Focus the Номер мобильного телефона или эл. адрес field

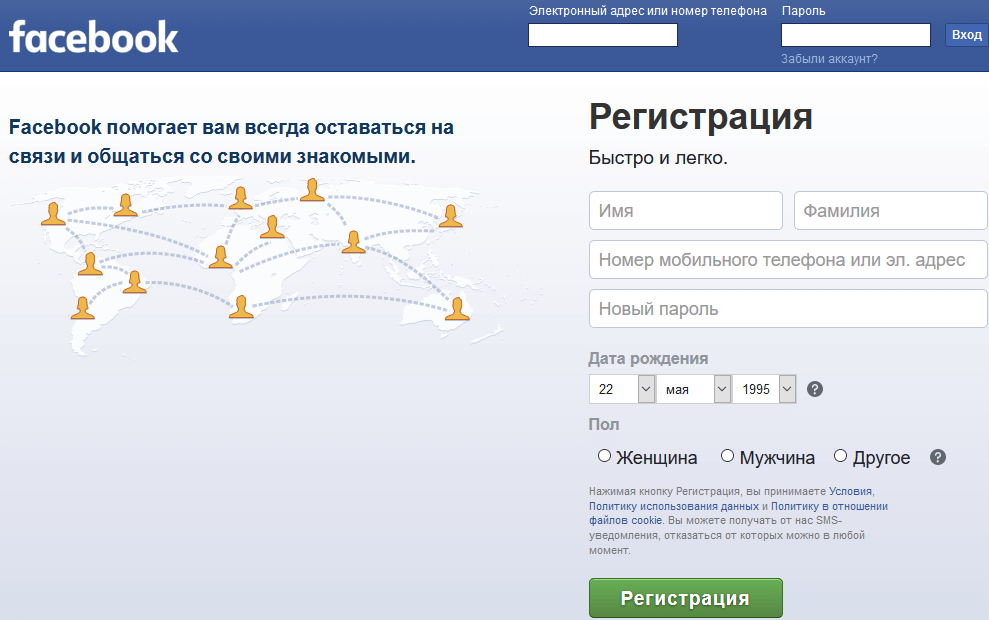pyautogui.click(x=788, y=259)
